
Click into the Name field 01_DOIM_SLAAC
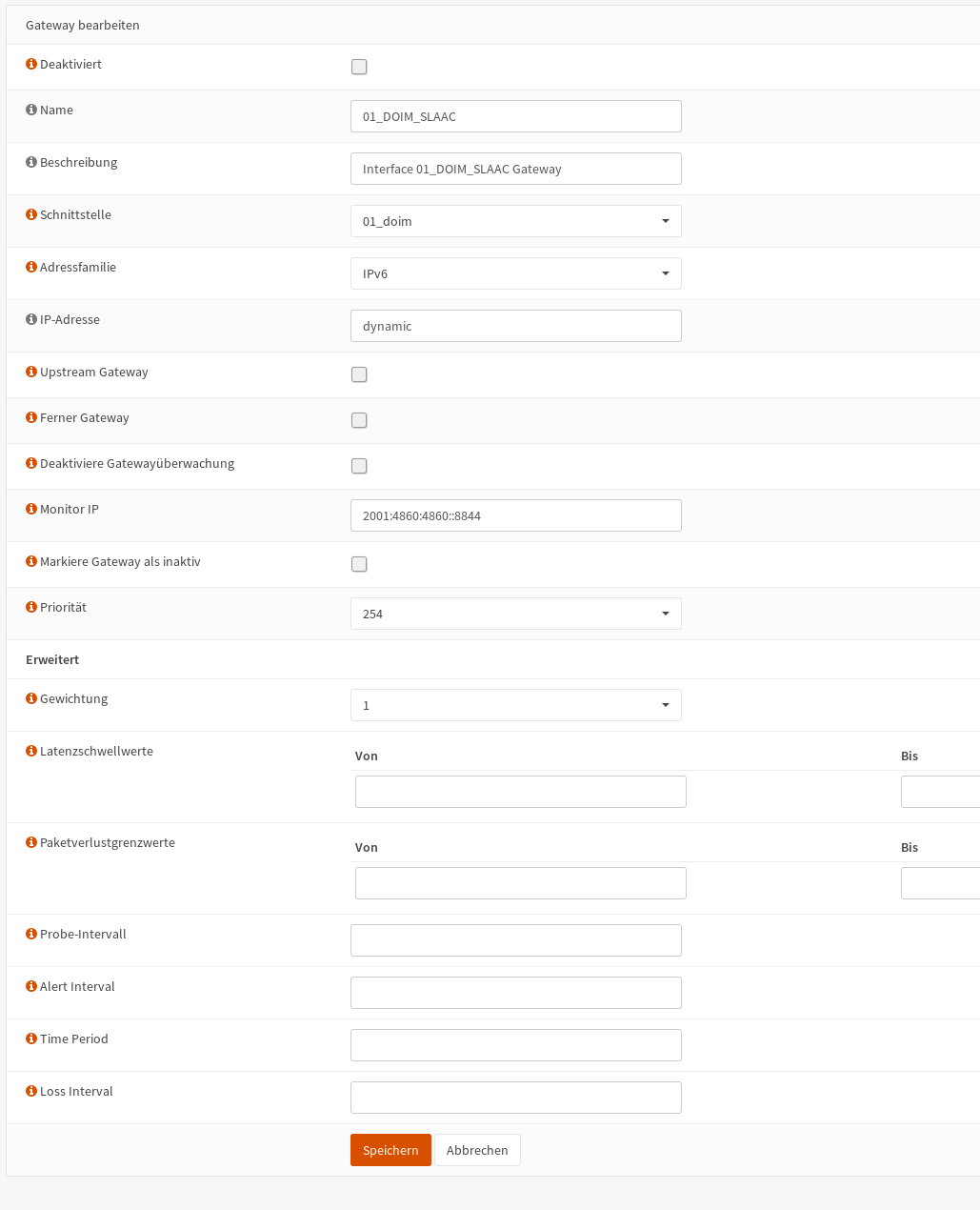pos(516,116)
